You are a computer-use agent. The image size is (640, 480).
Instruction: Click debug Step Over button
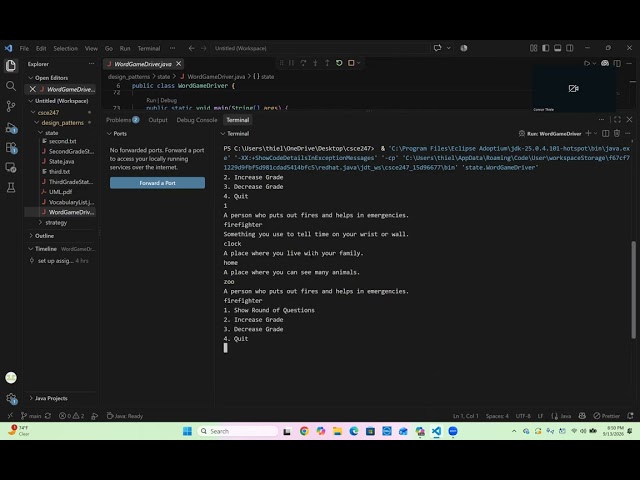coord(303,63)
